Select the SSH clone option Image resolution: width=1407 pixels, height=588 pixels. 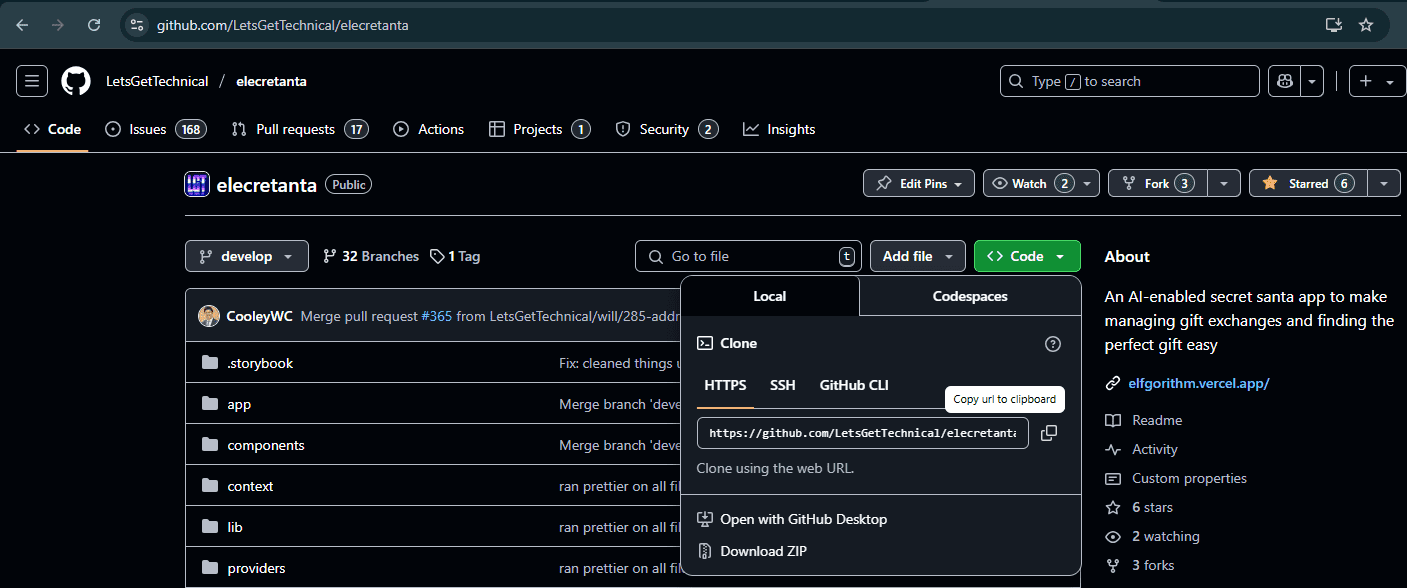tap(783, 385)
